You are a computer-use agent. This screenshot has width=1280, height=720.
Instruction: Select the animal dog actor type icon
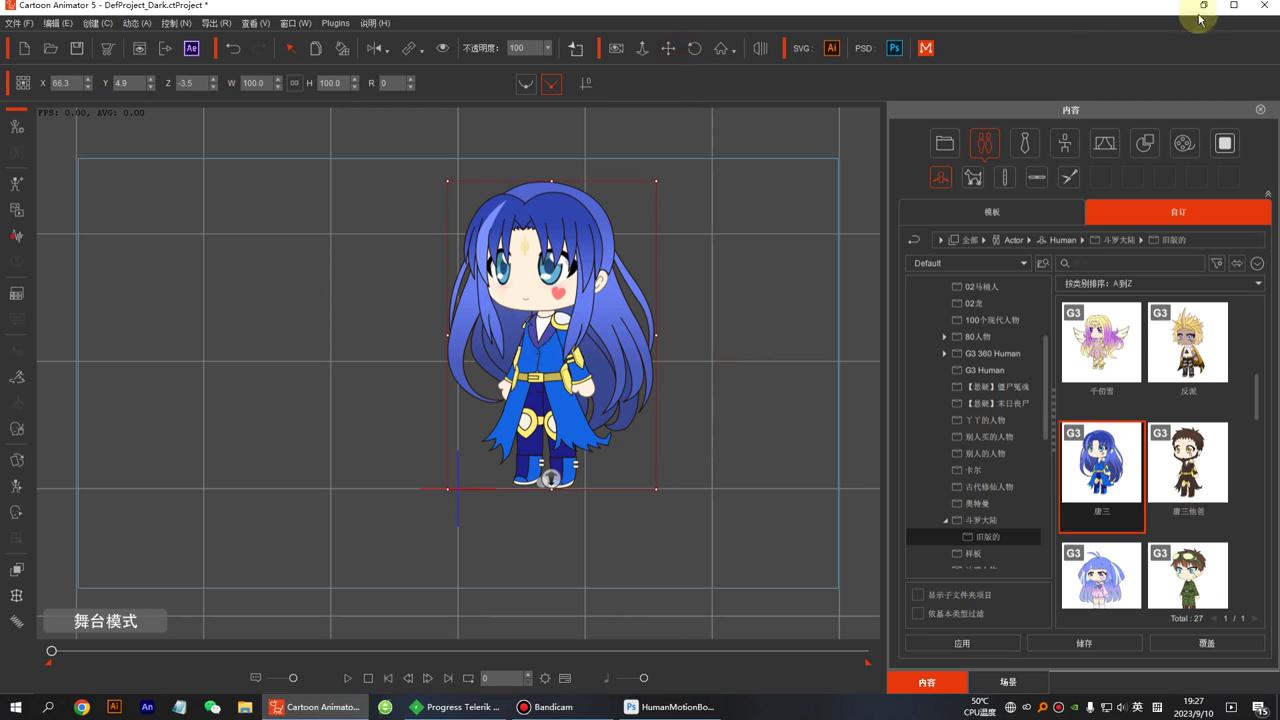tap(973, 178)
